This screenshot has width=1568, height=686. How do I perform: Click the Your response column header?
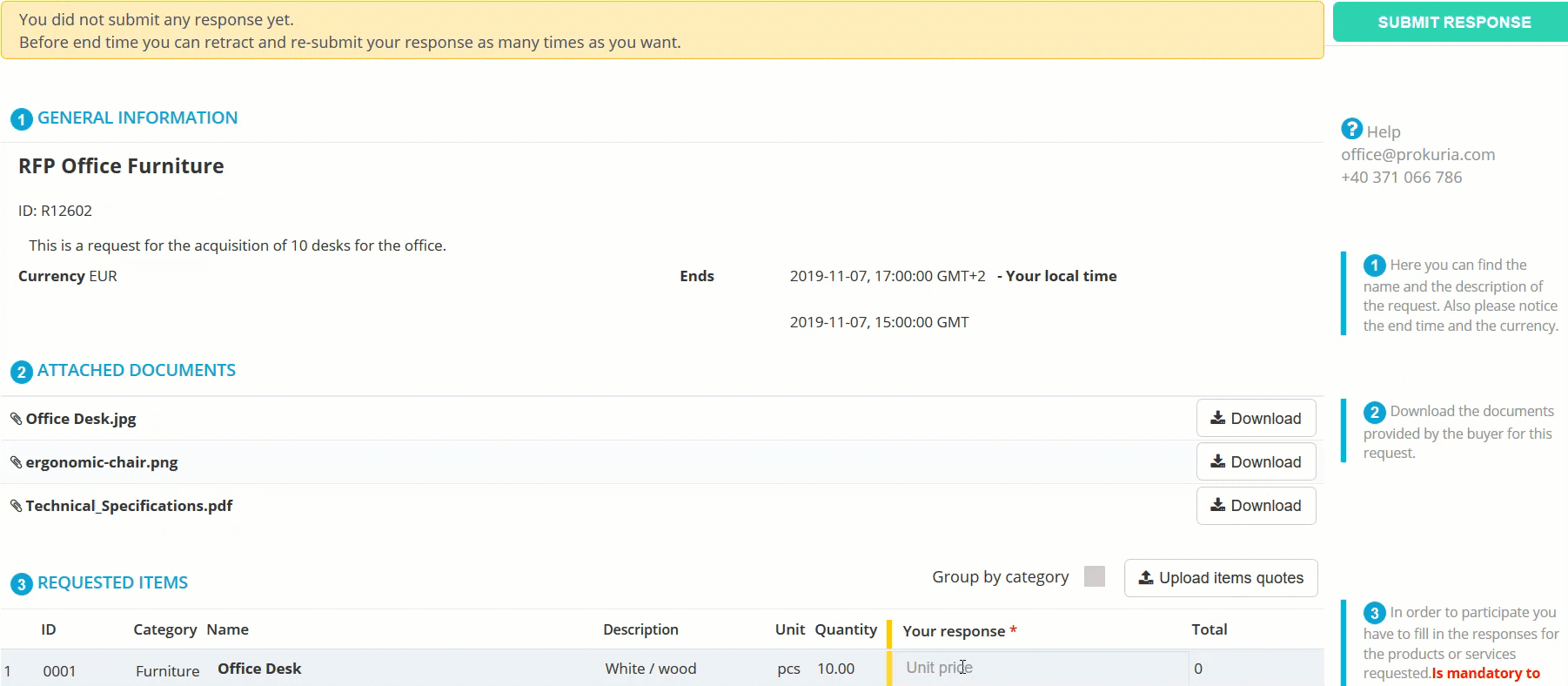click(x=960, y=631)
